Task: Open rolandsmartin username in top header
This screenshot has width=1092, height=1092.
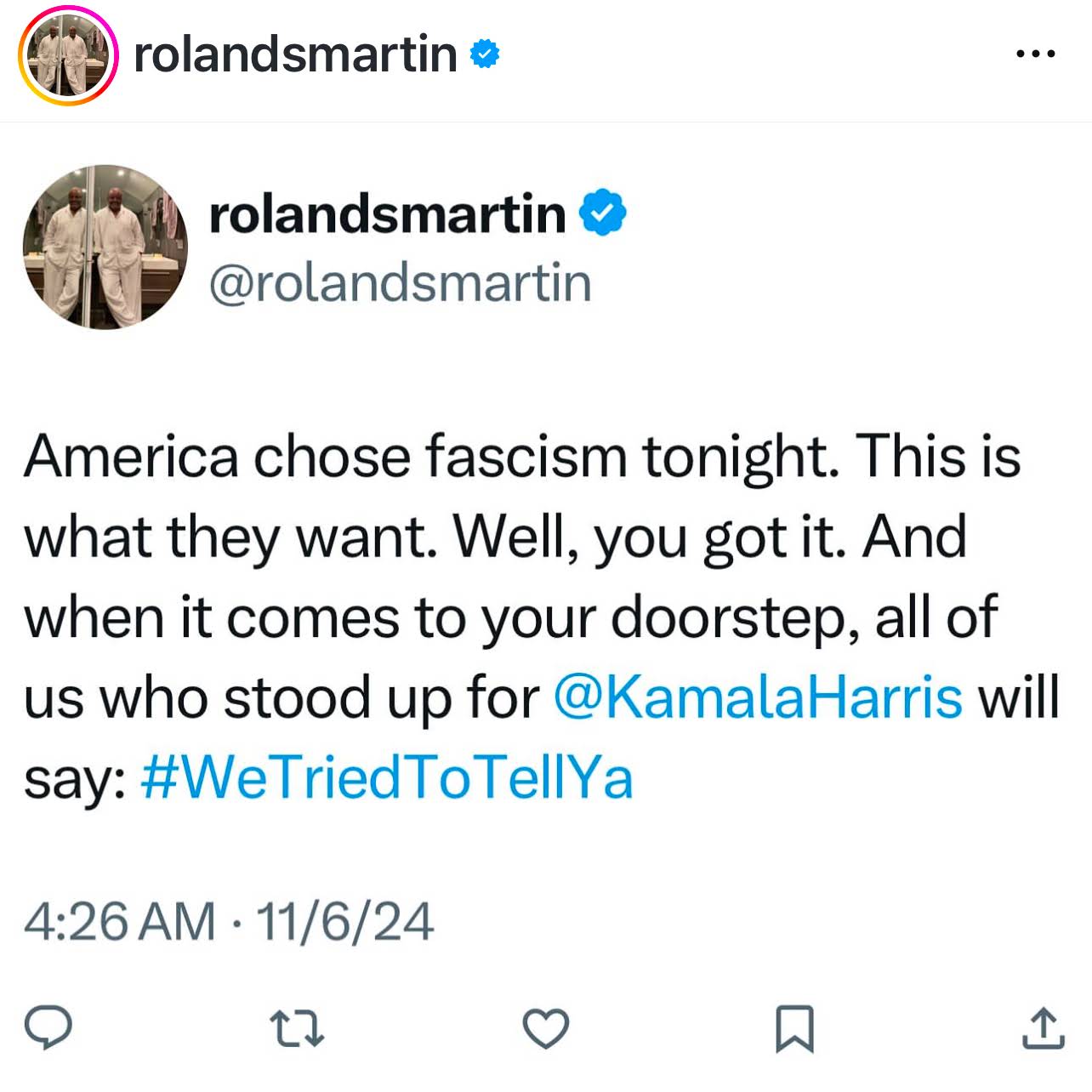Action: click(295, 54)
